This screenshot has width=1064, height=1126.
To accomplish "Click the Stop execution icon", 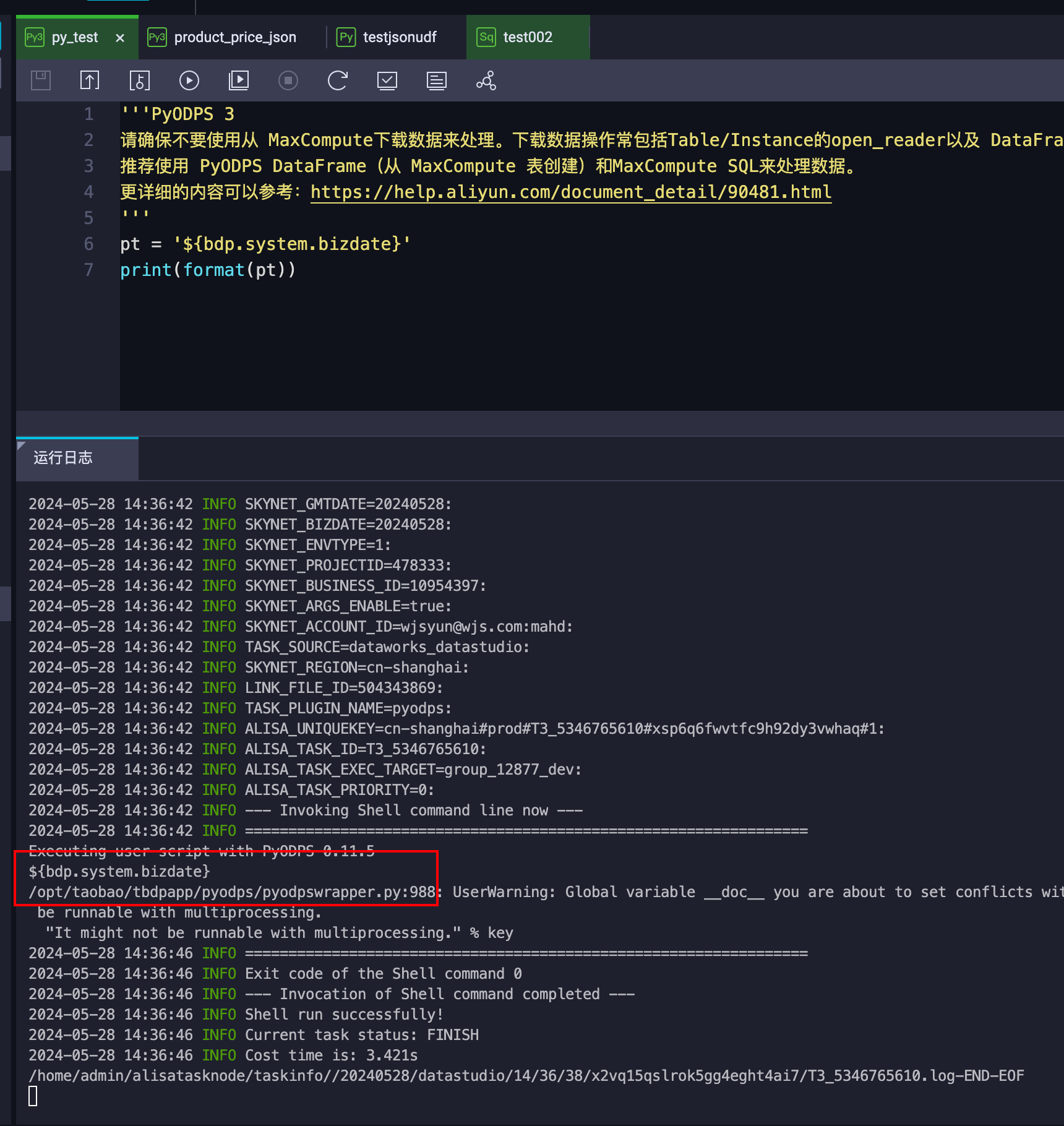I will click(x=288, y=80).
